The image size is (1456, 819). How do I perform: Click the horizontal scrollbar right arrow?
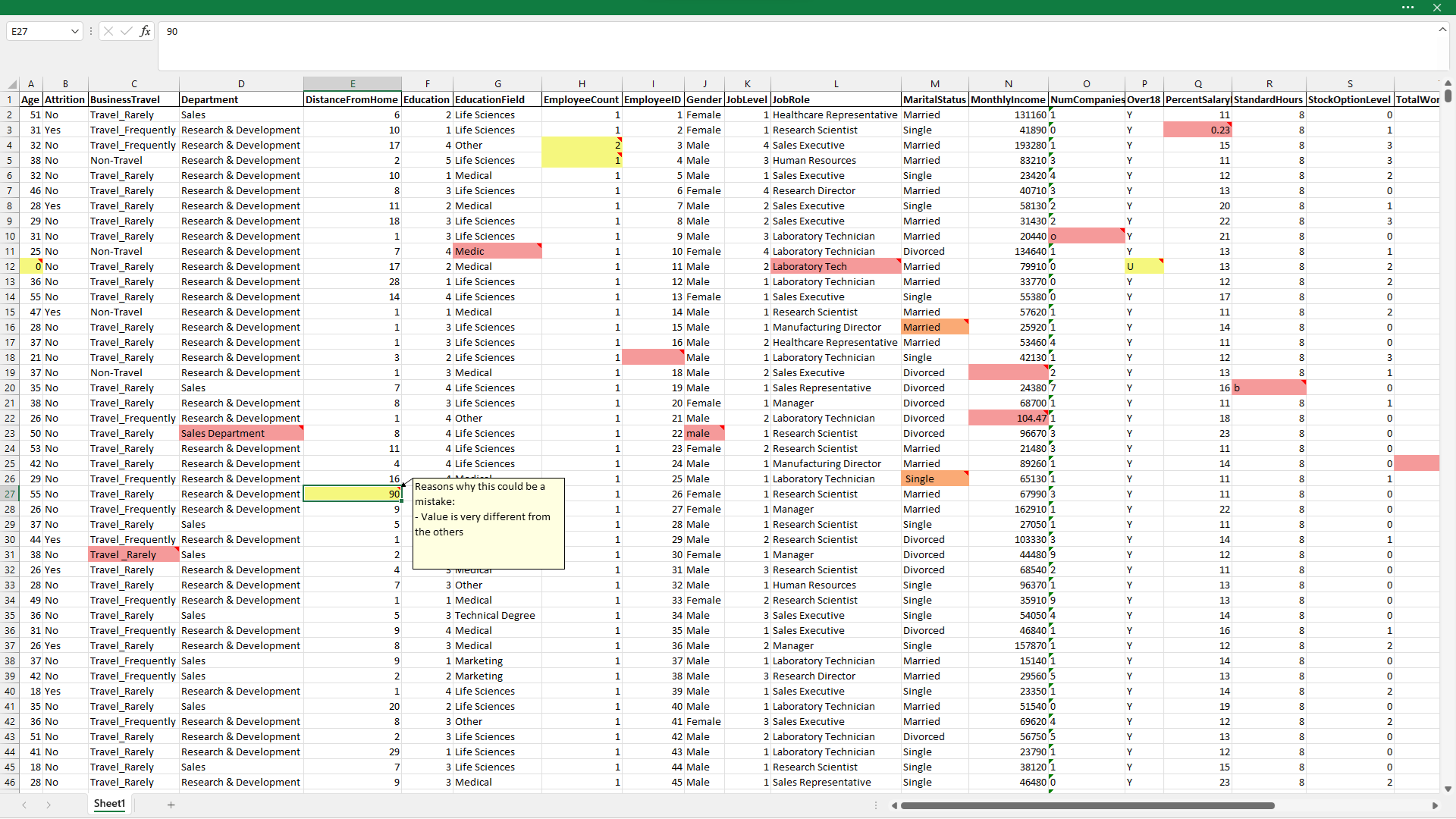(x=1434, y=805)
